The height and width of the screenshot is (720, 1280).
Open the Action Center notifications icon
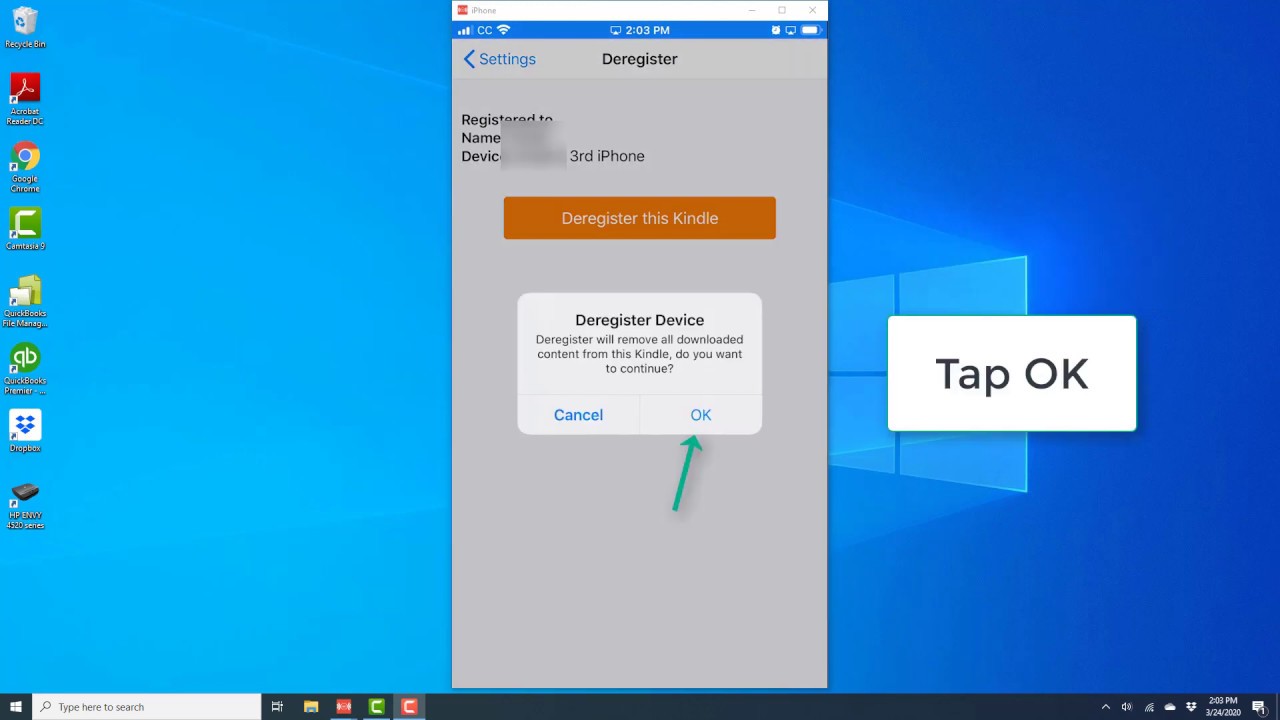pos(1260,707)
